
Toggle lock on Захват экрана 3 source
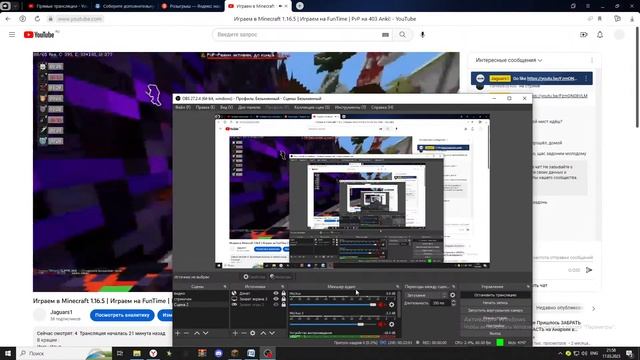click(x=284, y=299)
